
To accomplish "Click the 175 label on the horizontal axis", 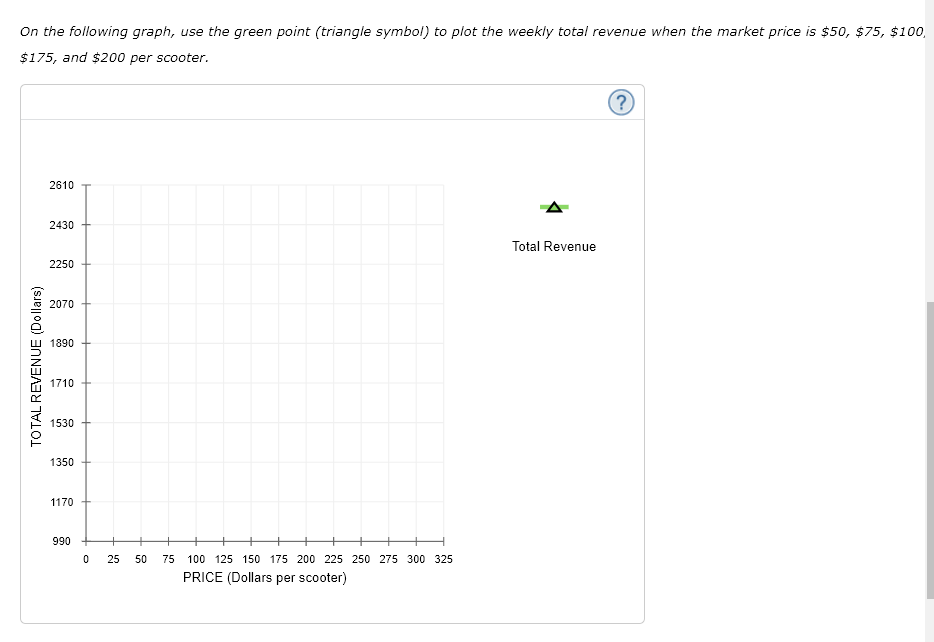I will coord(279,559).
